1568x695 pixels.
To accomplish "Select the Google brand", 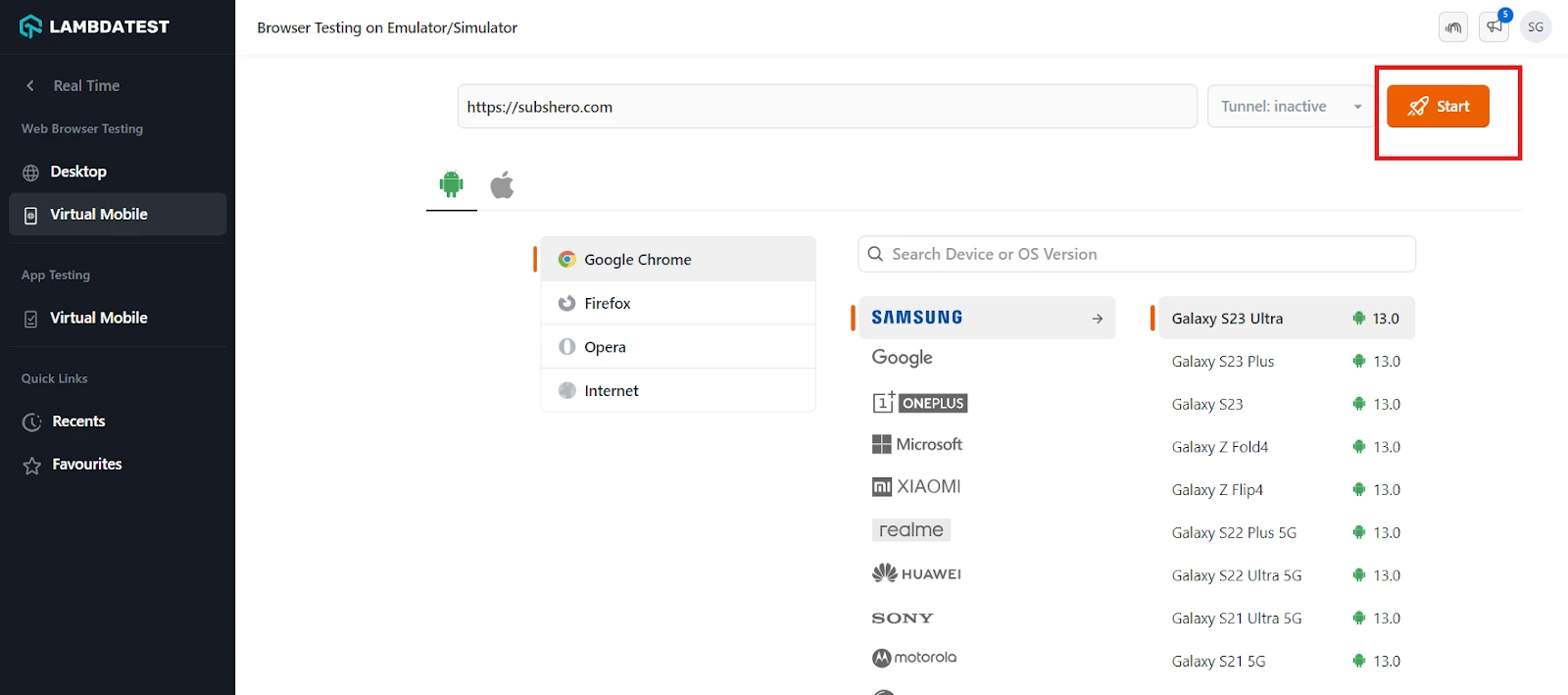I will (903, 358).
